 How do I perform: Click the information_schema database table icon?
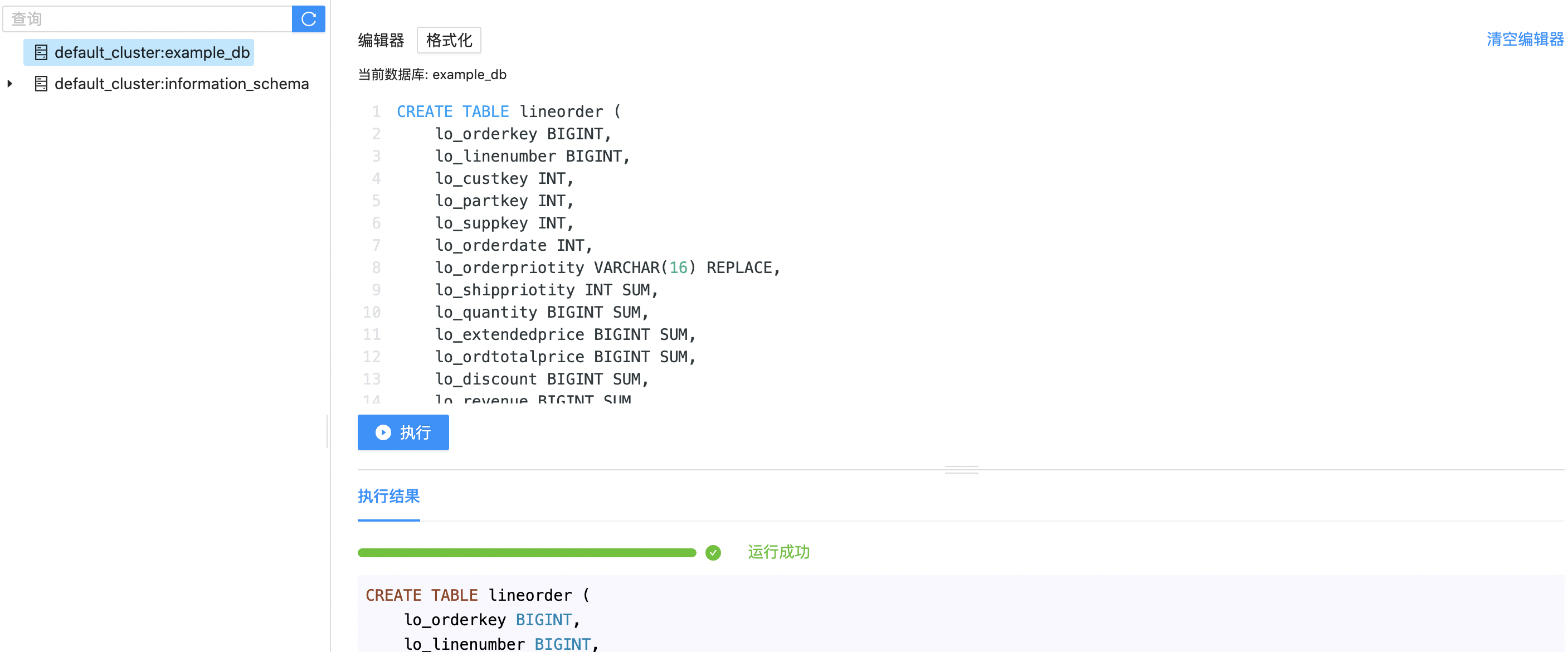pyautogui.click(x=41, y=84)
